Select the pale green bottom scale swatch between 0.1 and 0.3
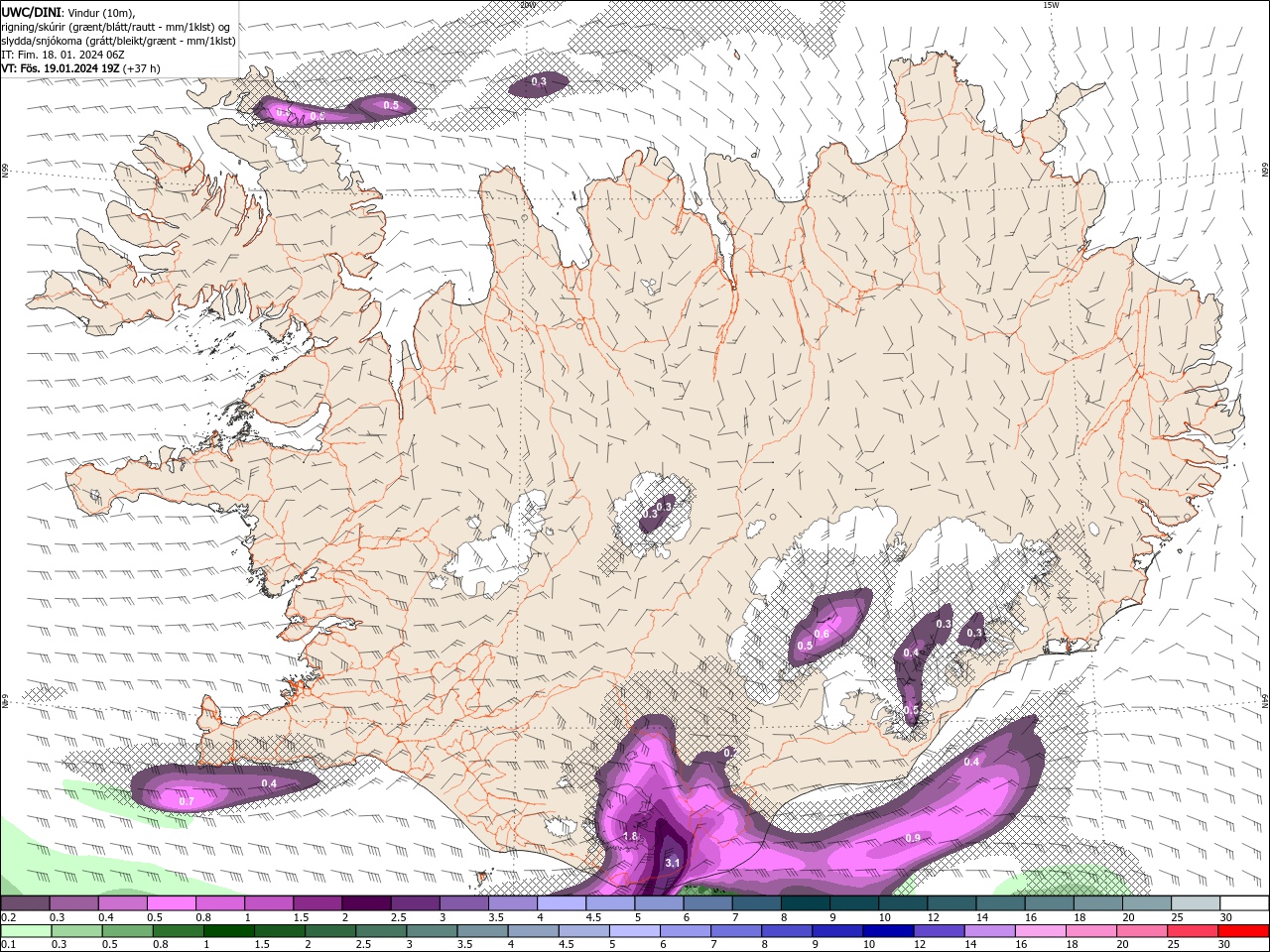 pyautogui.click(x=25, y=931)
